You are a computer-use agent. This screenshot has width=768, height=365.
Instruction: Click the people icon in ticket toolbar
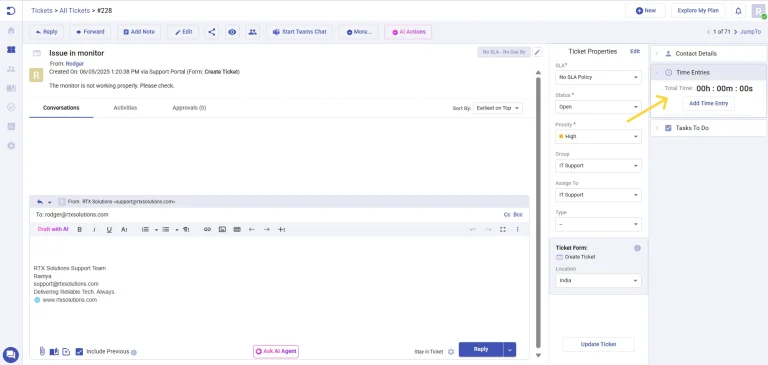(253, 32)
